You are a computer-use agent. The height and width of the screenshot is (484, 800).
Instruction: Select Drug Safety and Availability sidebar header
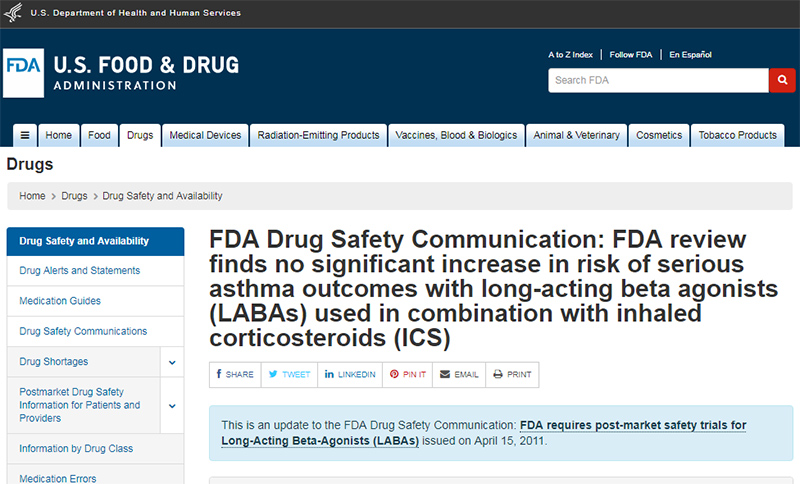95,241
